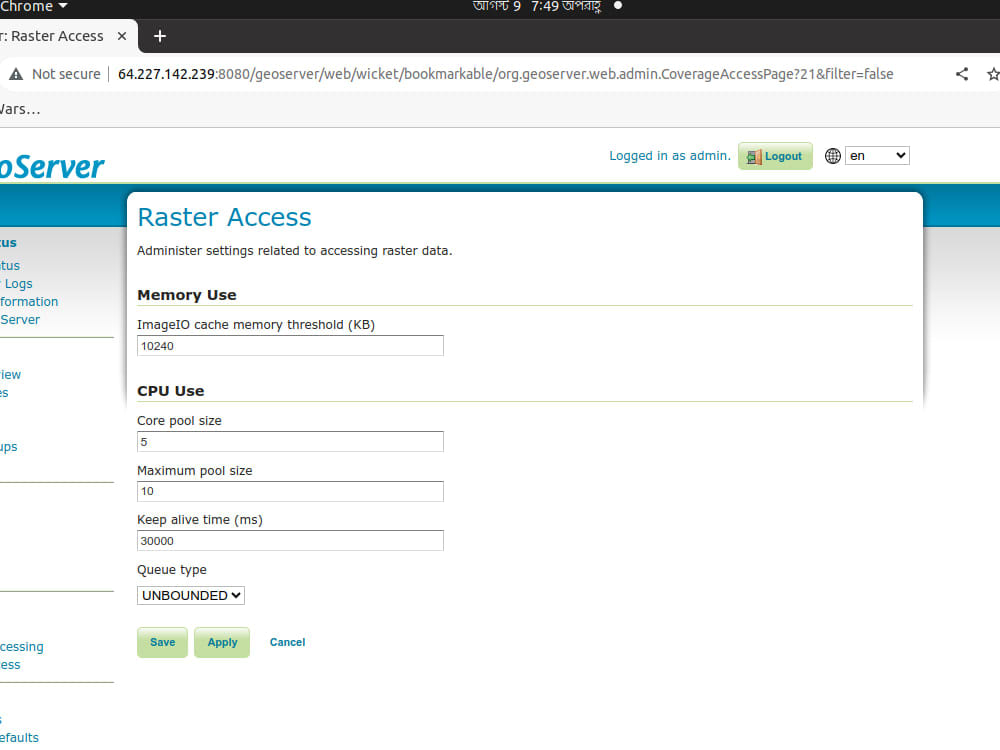Save the raster access settings
The width and height of the screenshot is (1000, 750).
pyautogui.click(x=163, y=642)
